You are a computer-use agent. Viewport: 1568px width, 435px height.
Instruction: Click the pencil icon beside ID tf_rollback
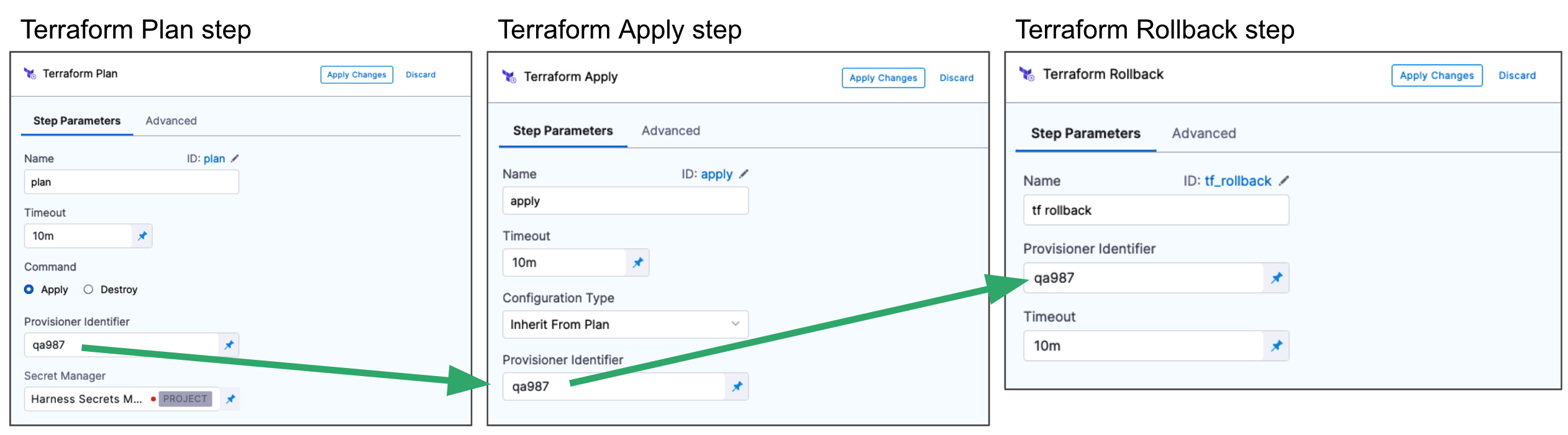pyautogui.click(x=1284, y=181)
